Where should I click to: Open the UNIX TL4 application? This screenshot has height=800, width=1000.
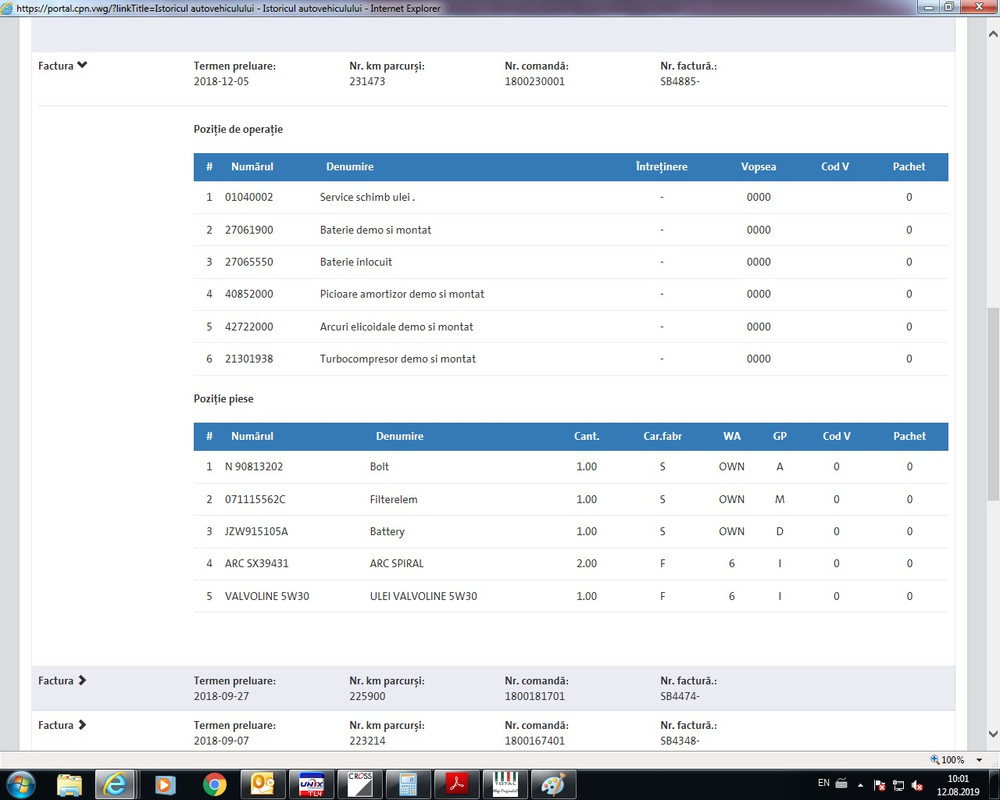pyautogui.click(x=311, y=784)
